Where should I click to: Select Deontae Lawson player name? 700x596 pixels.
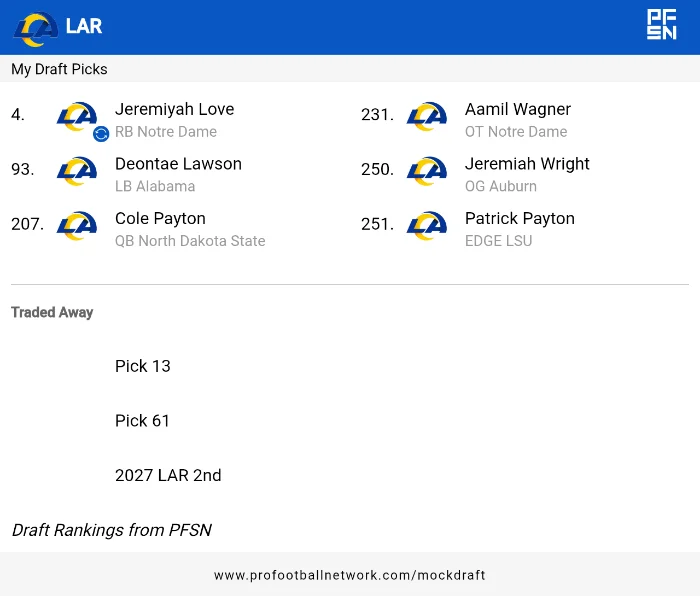(178, 164)
